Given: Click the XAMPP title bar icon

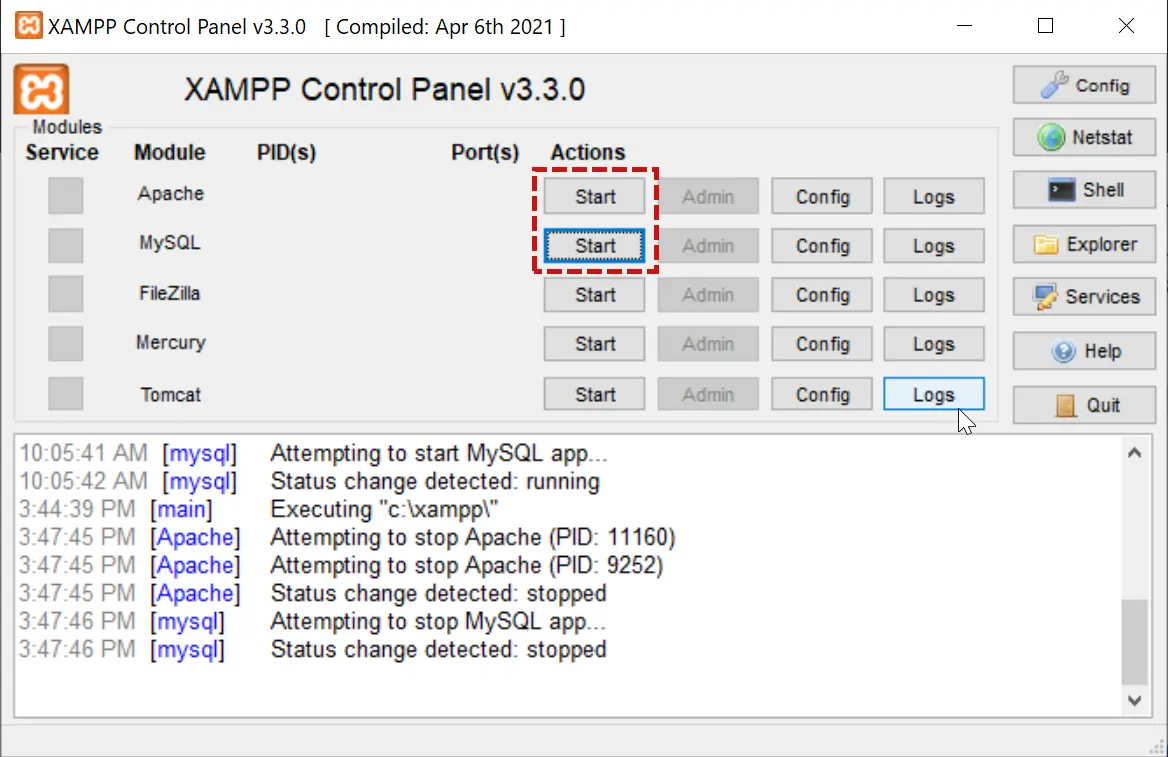Looking at the screenshot, I should tap(28, 25).
